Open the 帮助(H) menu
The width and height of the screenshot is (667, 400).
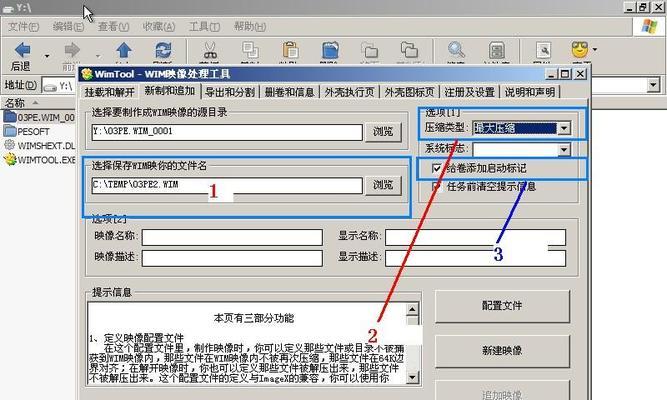click(x=250, y=27)
